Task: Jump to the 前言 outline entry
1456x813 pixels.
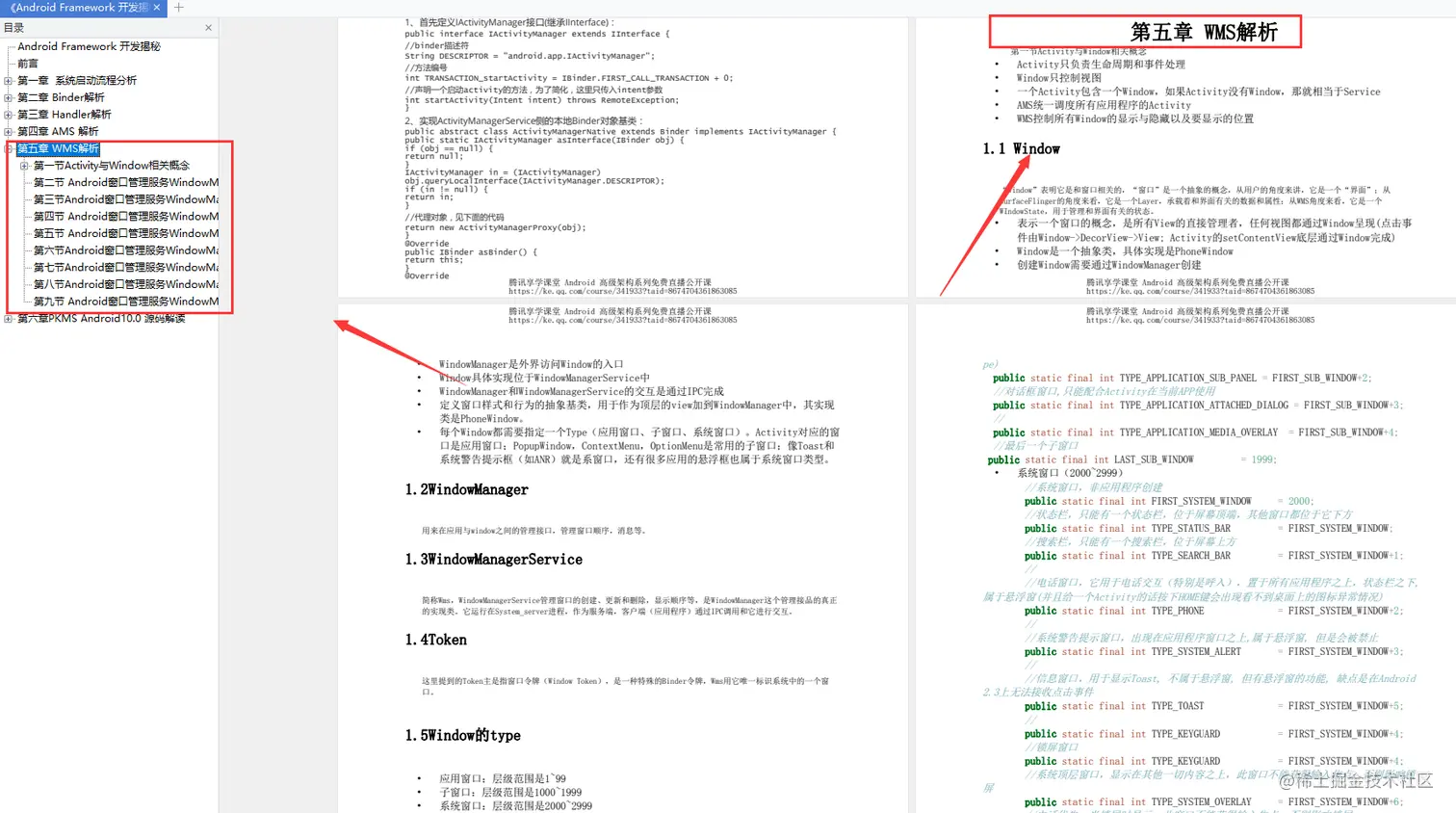Action: pyautogui.click(x=28, y=64)
